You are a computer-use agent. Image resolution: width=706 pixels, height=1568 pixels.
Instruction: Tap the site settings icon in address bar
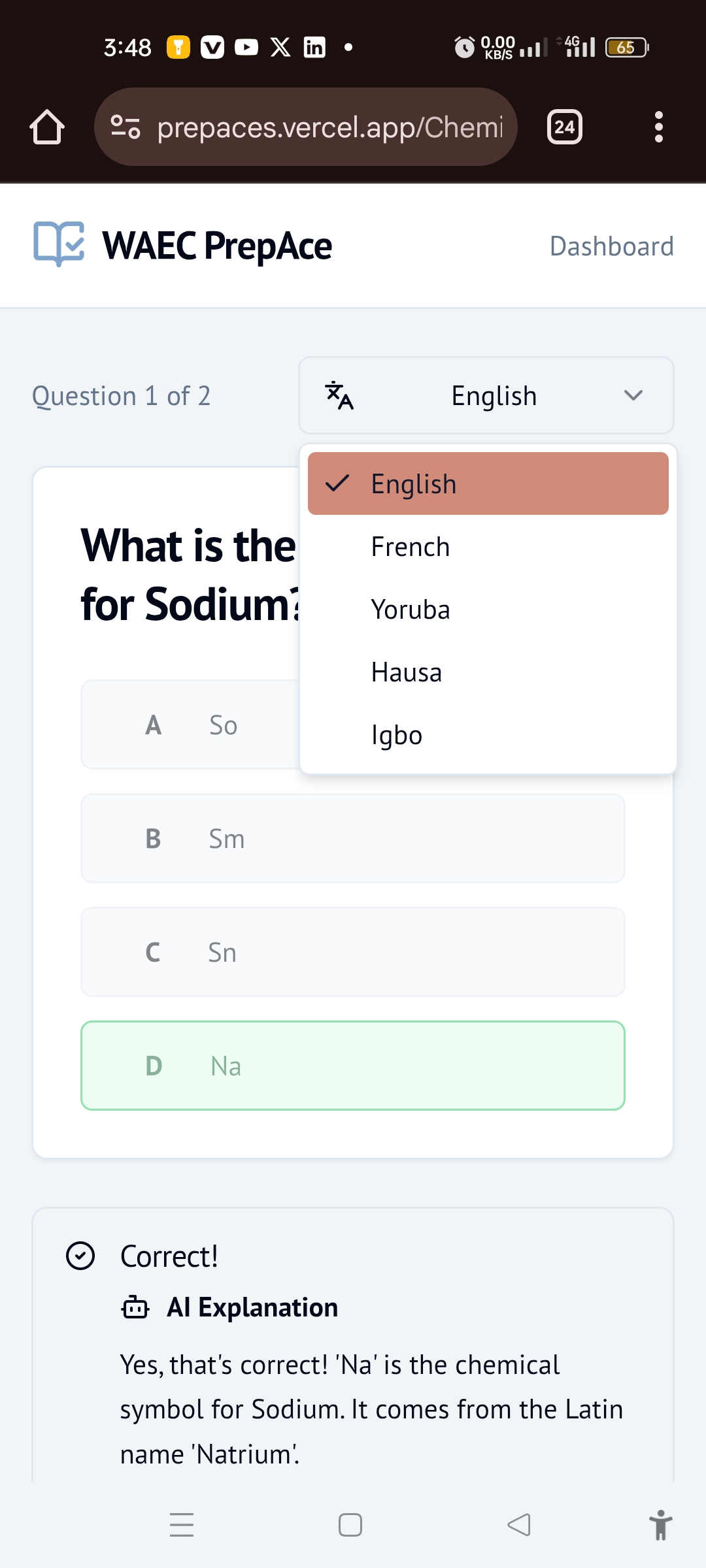(x=126, y=127)
